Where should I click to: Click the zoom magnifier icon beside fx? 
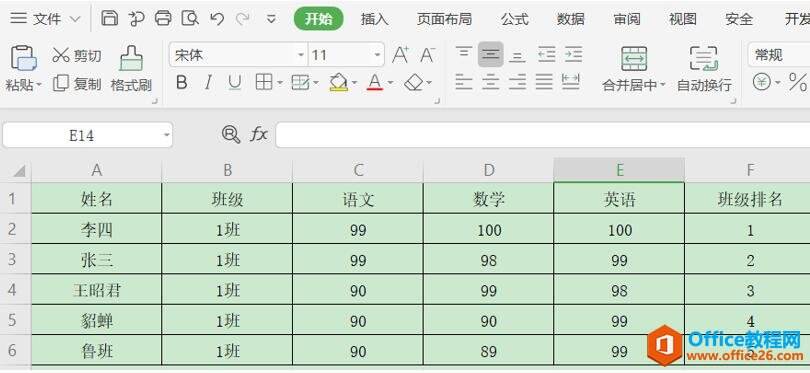(231, 135)
